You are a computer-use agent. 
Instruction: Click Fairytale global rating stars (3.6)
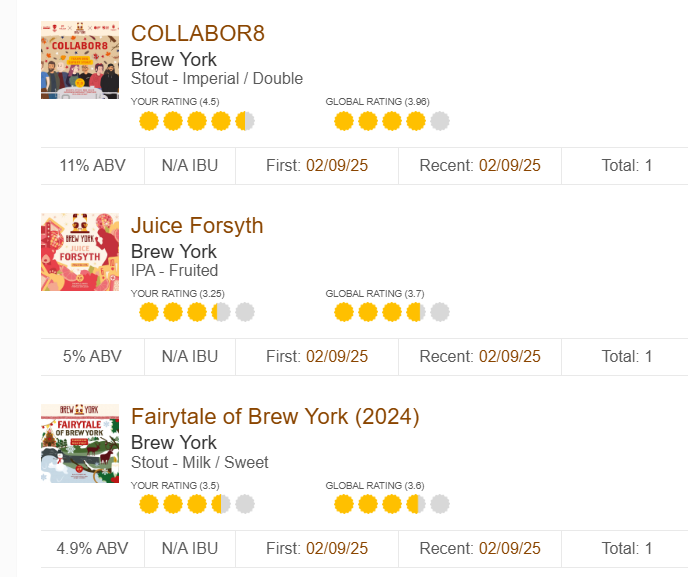(x=392, y=504)
